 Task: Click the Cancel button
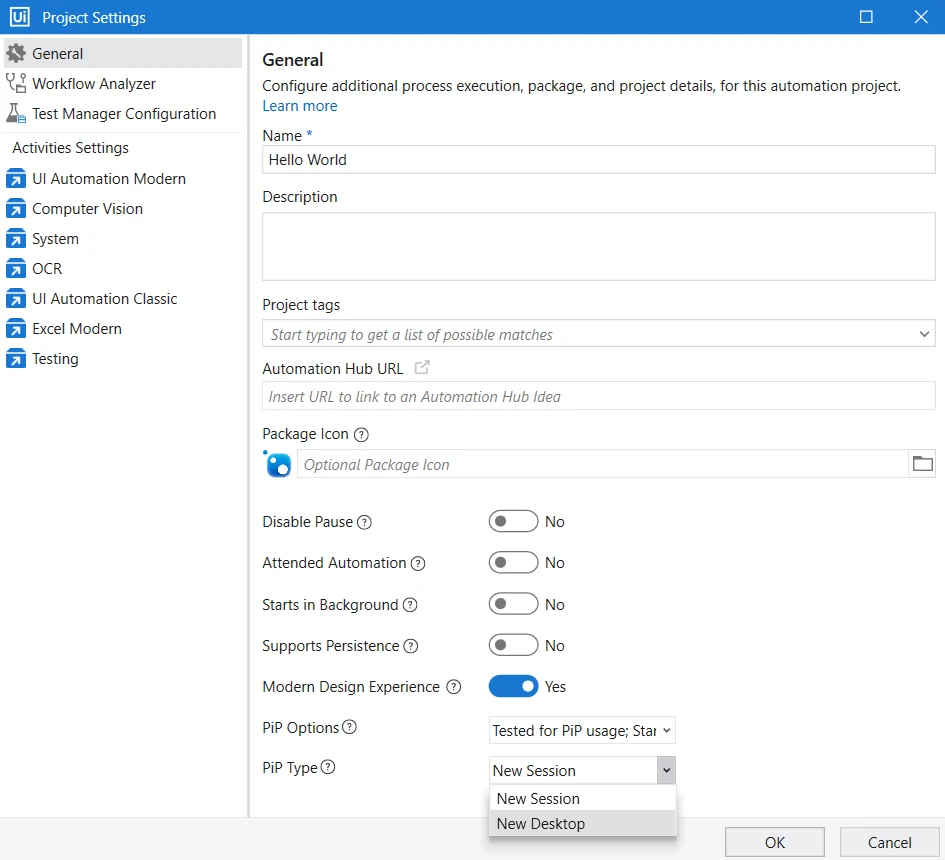coord(889,842)
